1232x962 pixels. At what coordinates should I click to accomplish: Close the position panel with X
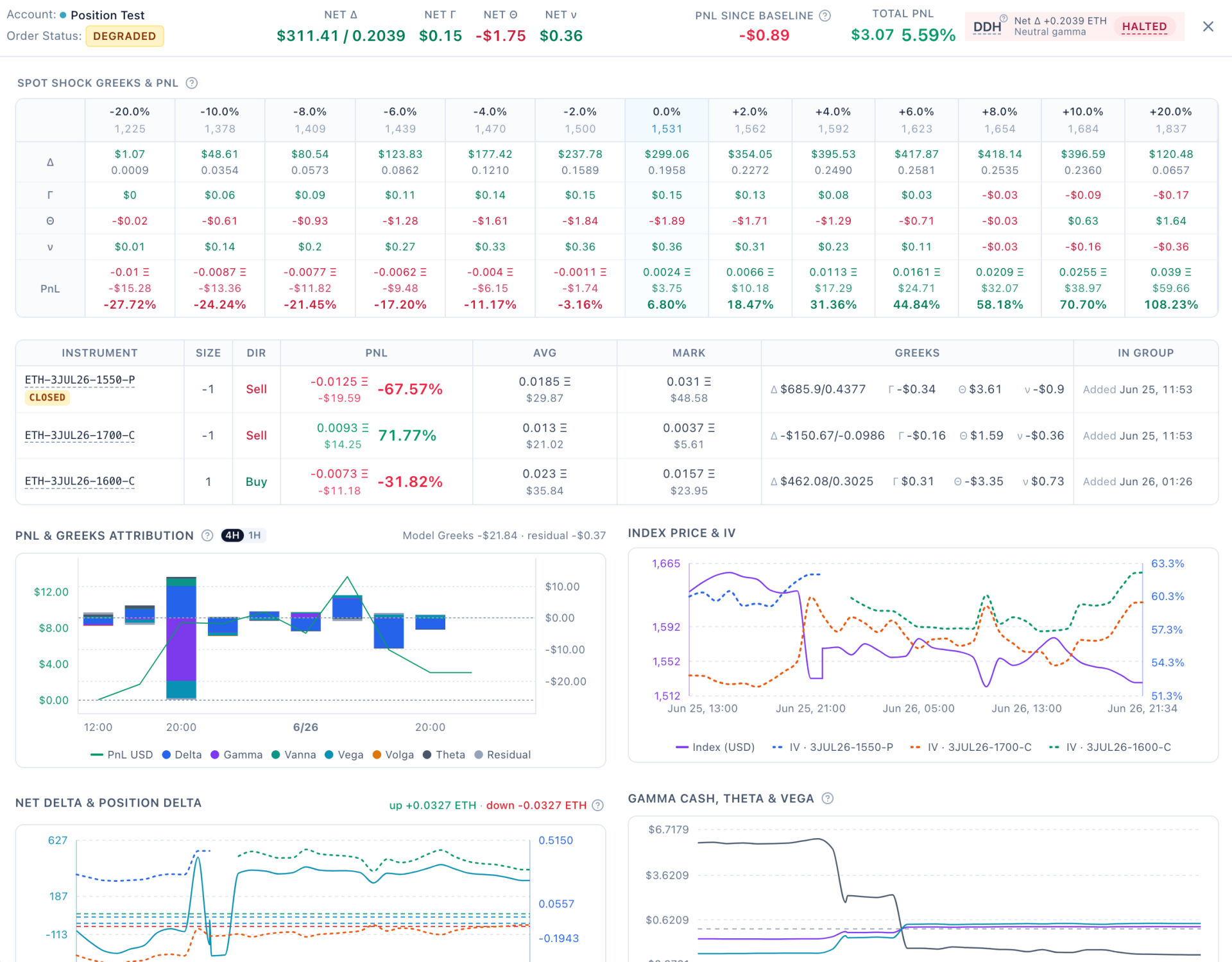(1208, 26)
